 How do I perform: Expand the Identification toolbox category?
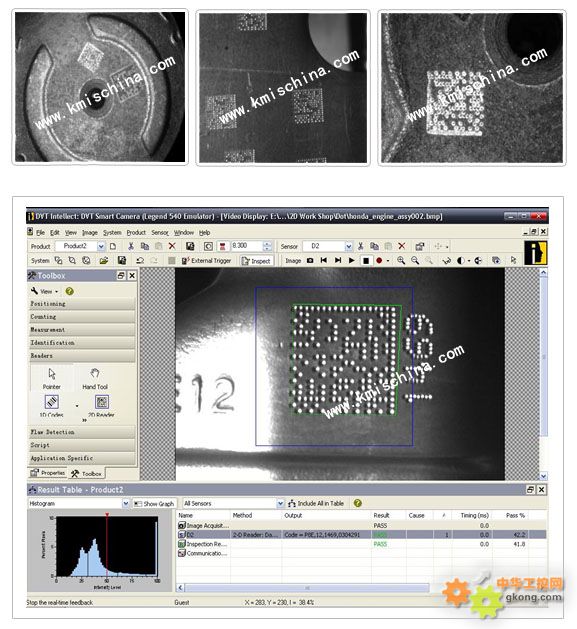82,343
